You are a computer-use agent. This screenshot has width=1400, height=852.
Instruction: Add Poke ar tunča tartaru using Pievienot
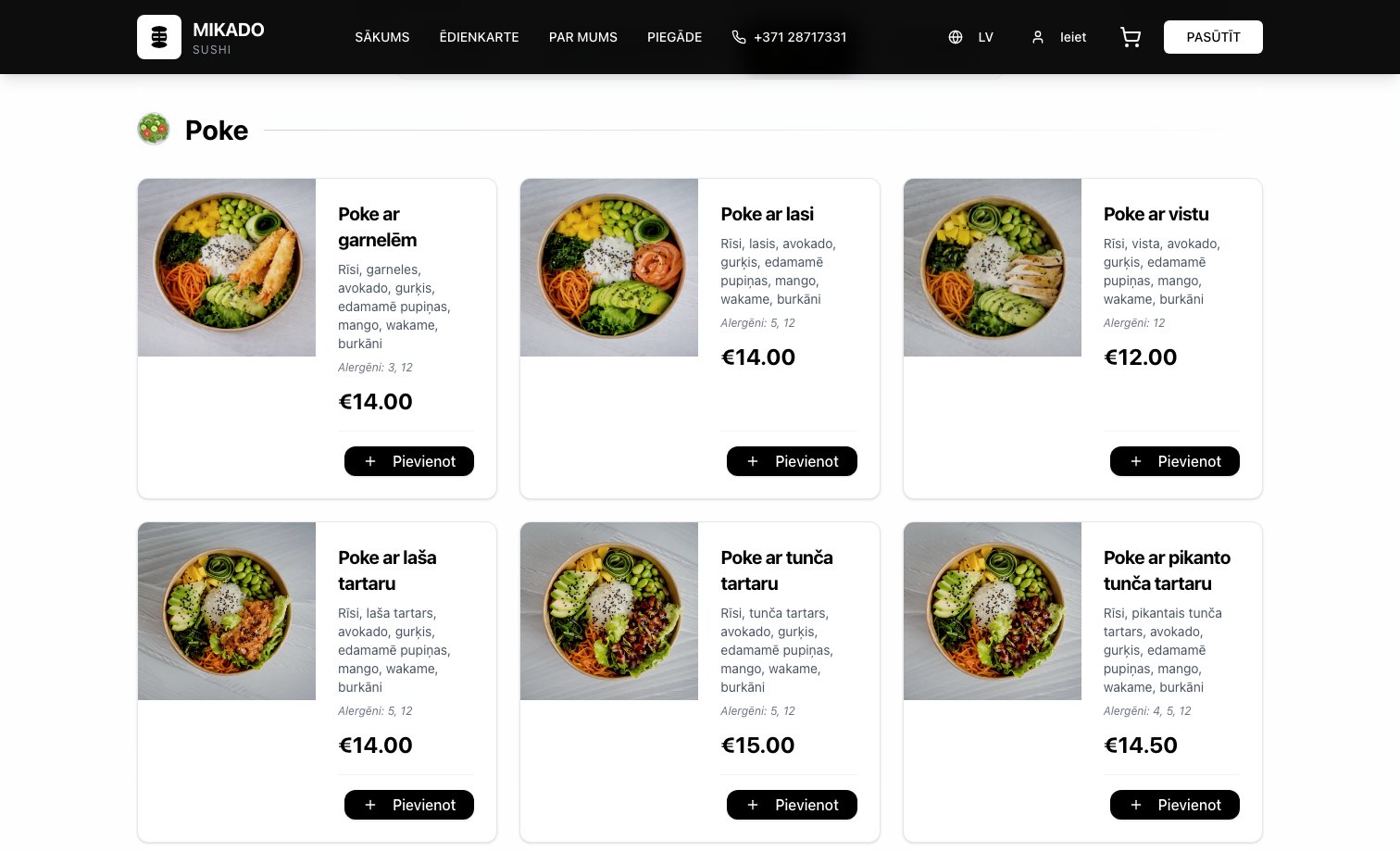[x=792, y=805]
